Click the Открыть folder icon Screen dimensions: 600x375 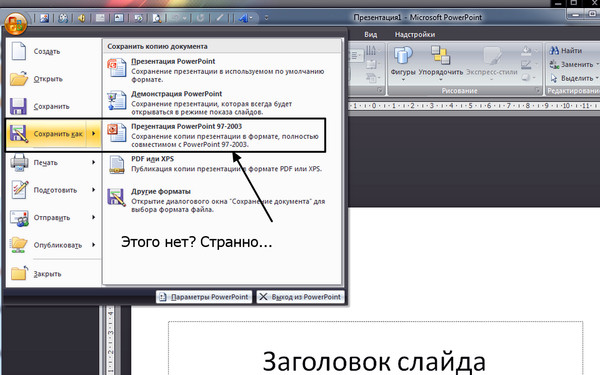(19, 79)
